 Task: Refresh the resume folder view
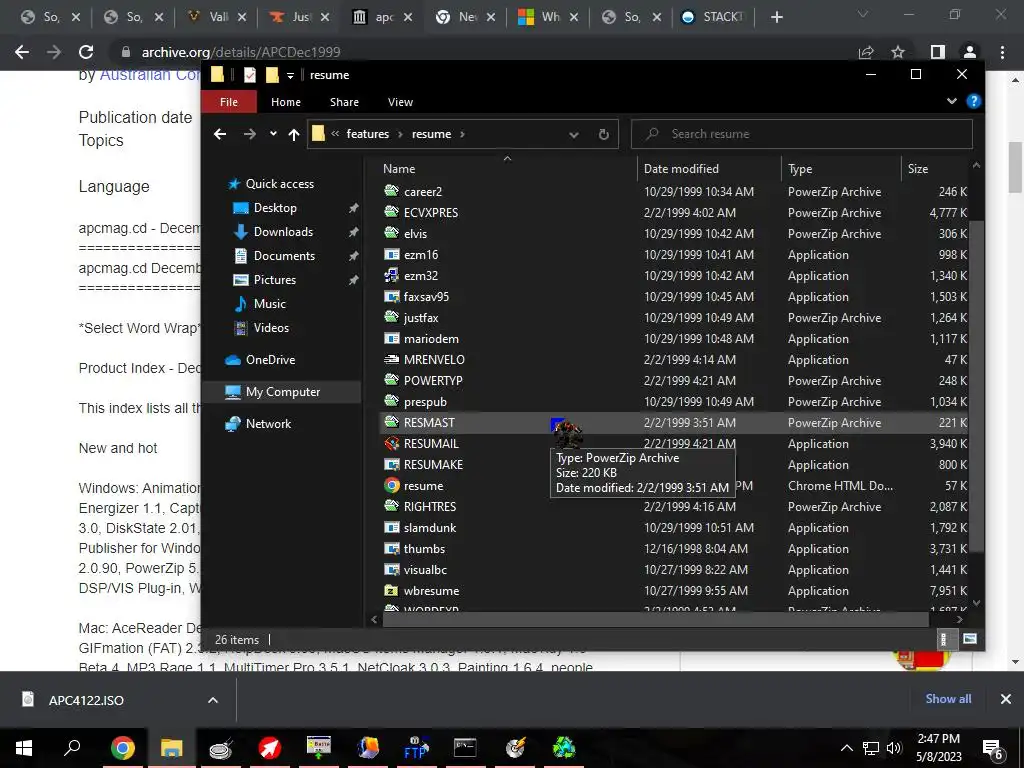point(603,134)
